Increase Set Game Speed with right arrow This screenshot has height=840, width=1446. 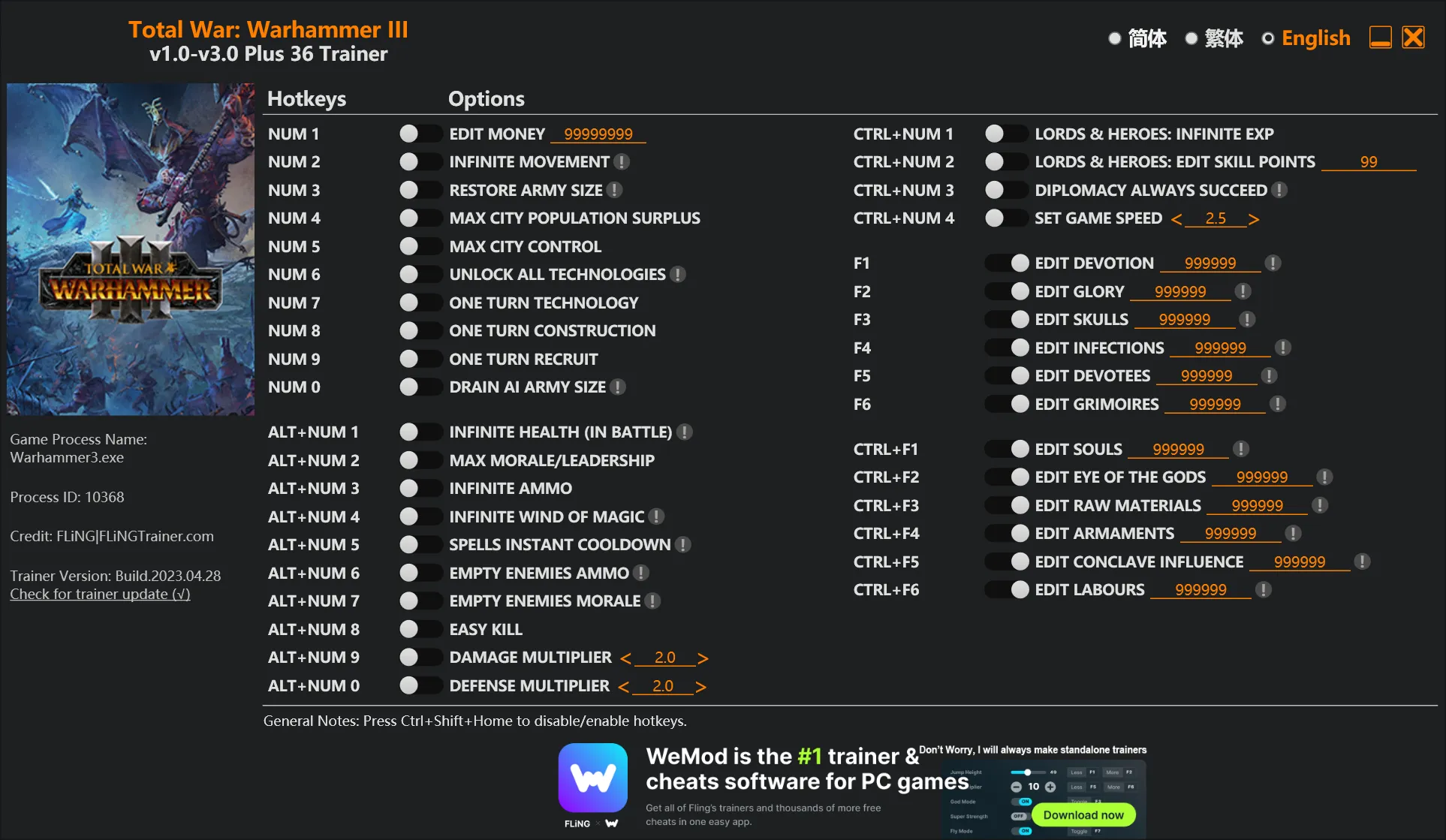click(x=1254, y=219)
